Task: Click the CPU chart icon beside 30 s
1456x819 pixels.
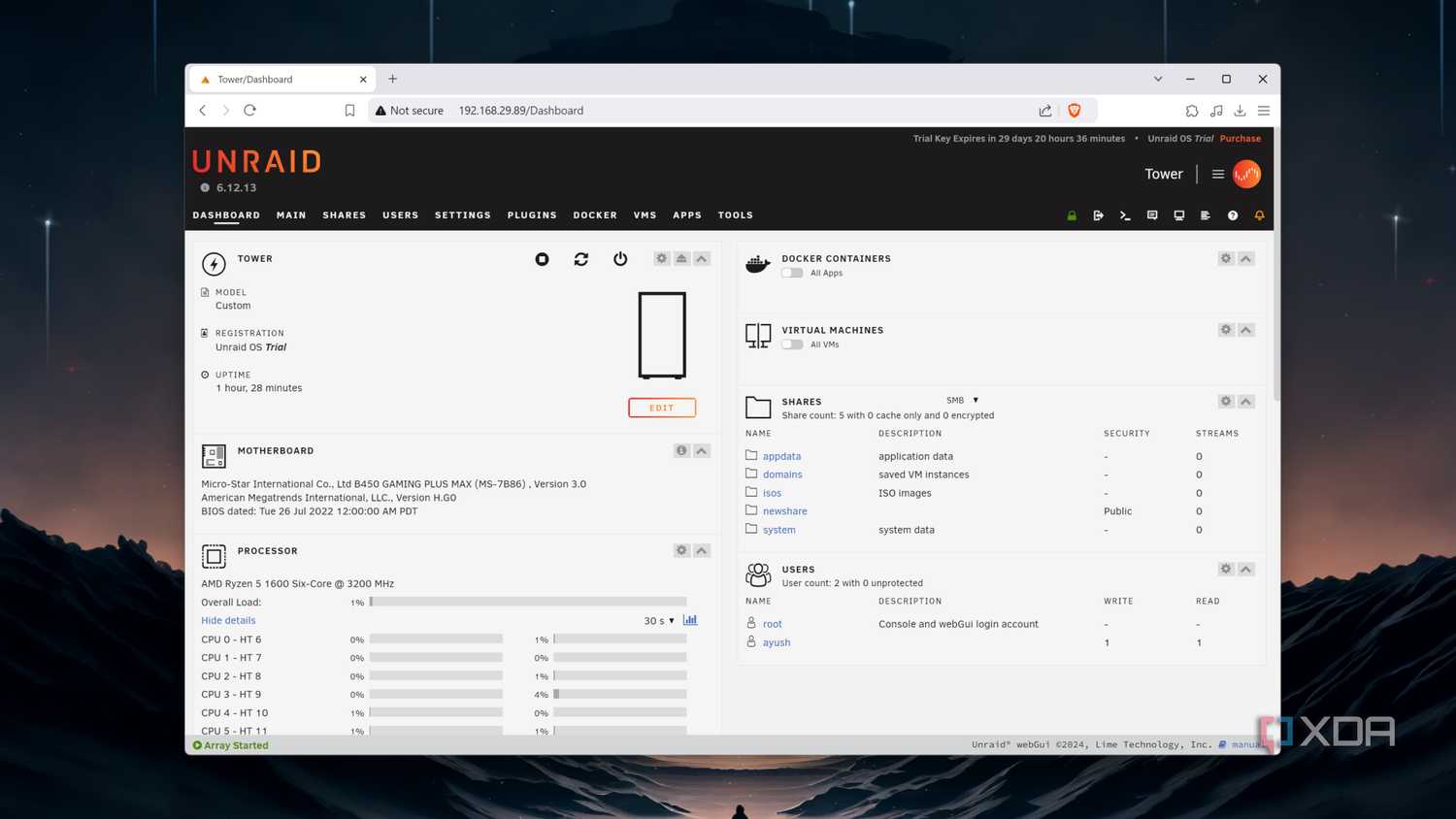Action: click(690, 620)
